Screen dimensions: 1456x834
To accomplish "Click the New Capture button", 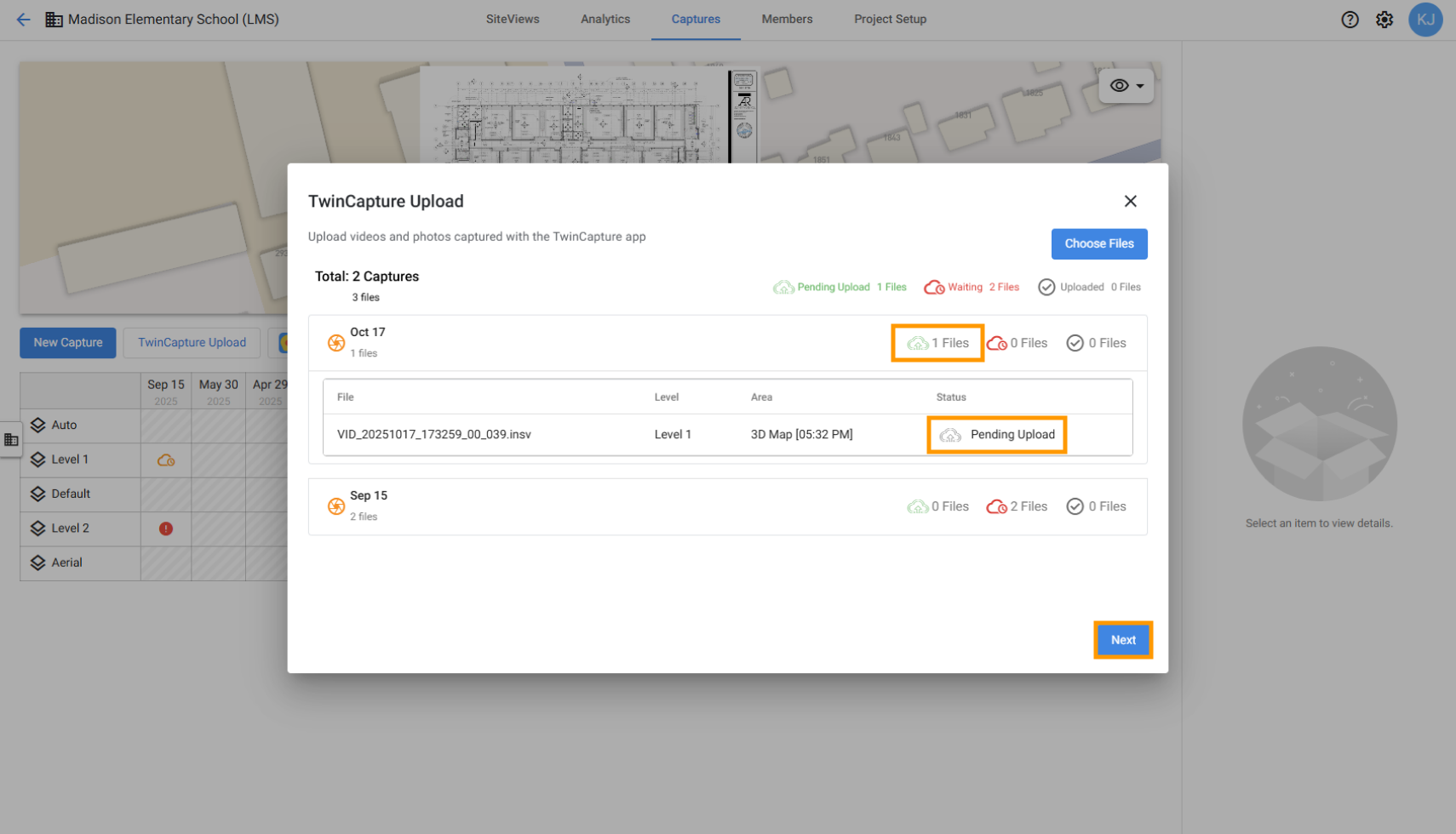I will pos(68,343).
